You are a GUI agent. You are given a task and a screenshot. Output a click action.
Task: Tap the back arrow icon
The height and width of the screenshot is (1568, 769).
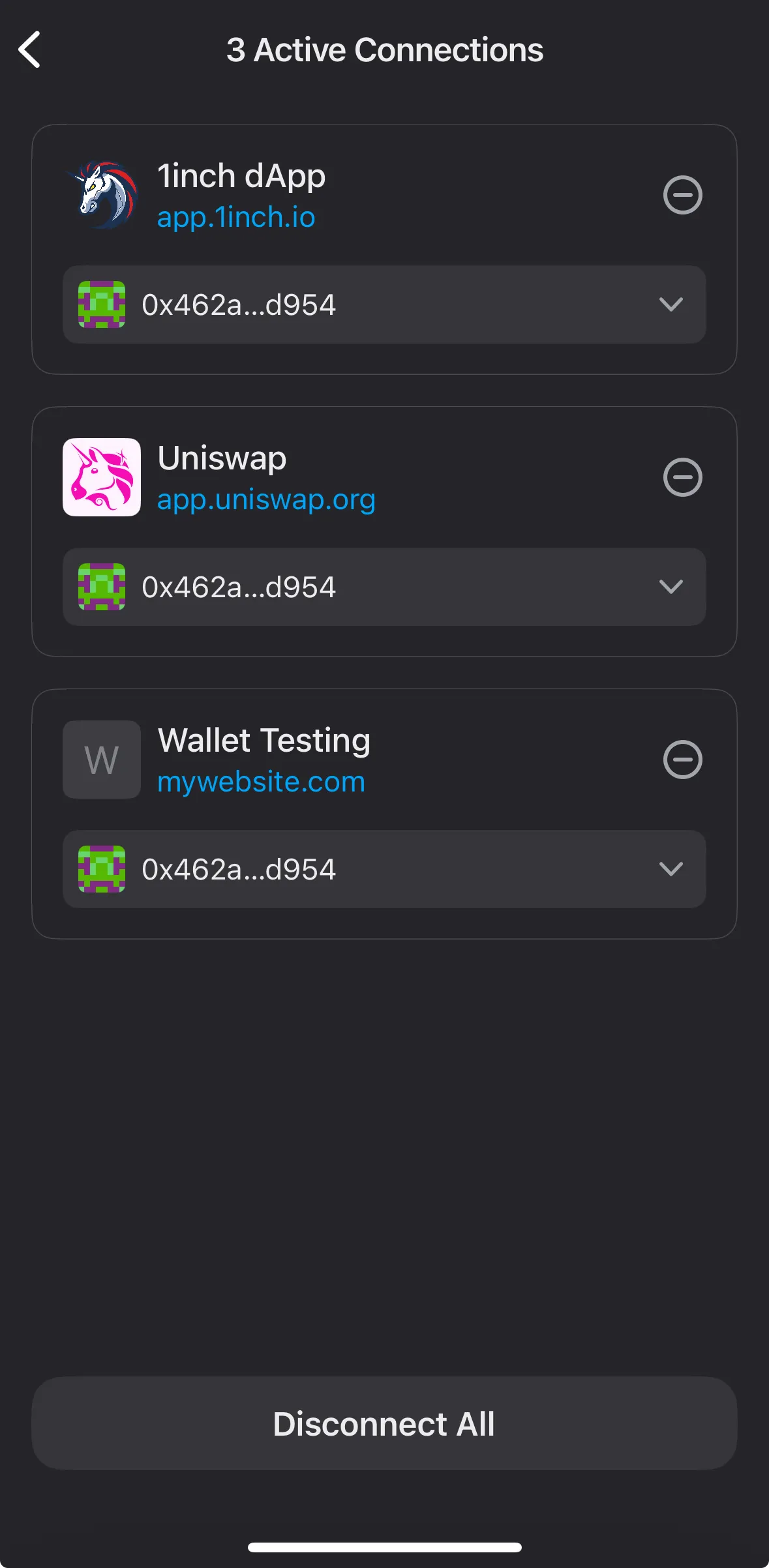click(x=30, y=50)
